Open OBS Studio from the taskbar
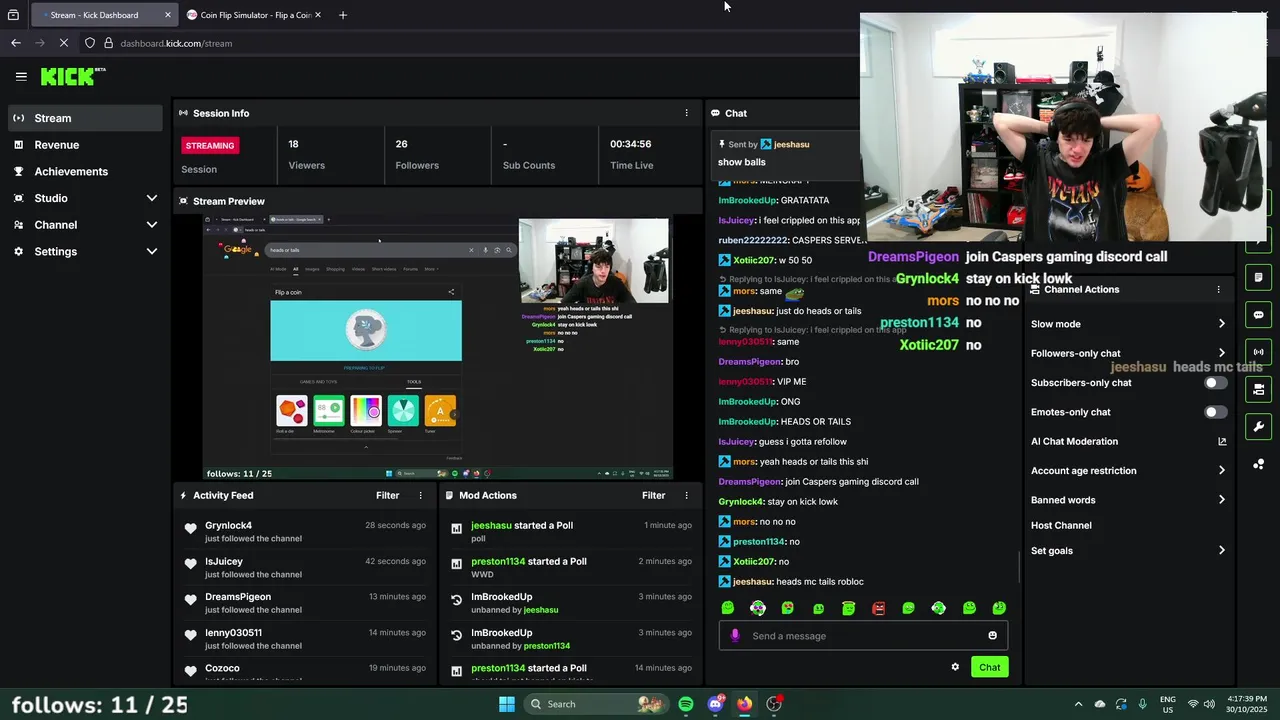 coord(774,704)
